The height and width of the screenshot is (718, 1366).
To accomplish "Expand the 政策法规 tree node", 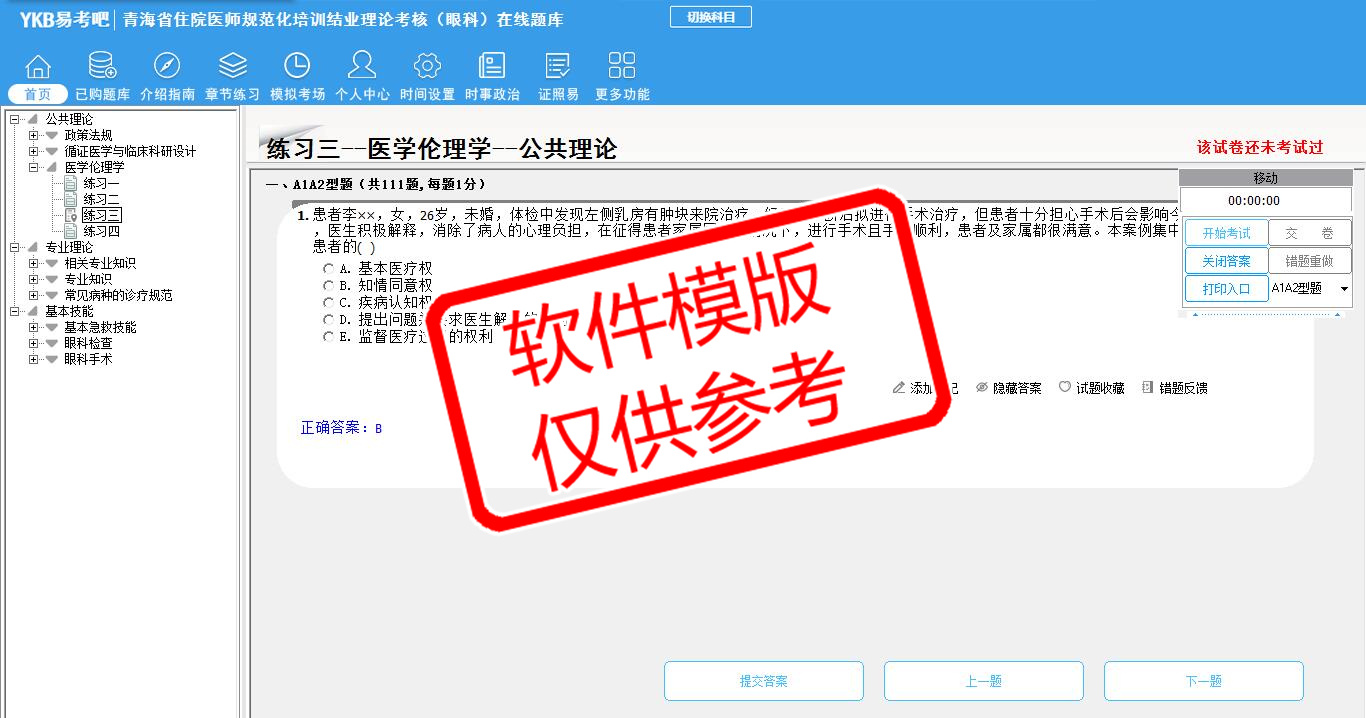I will (34, 135).
